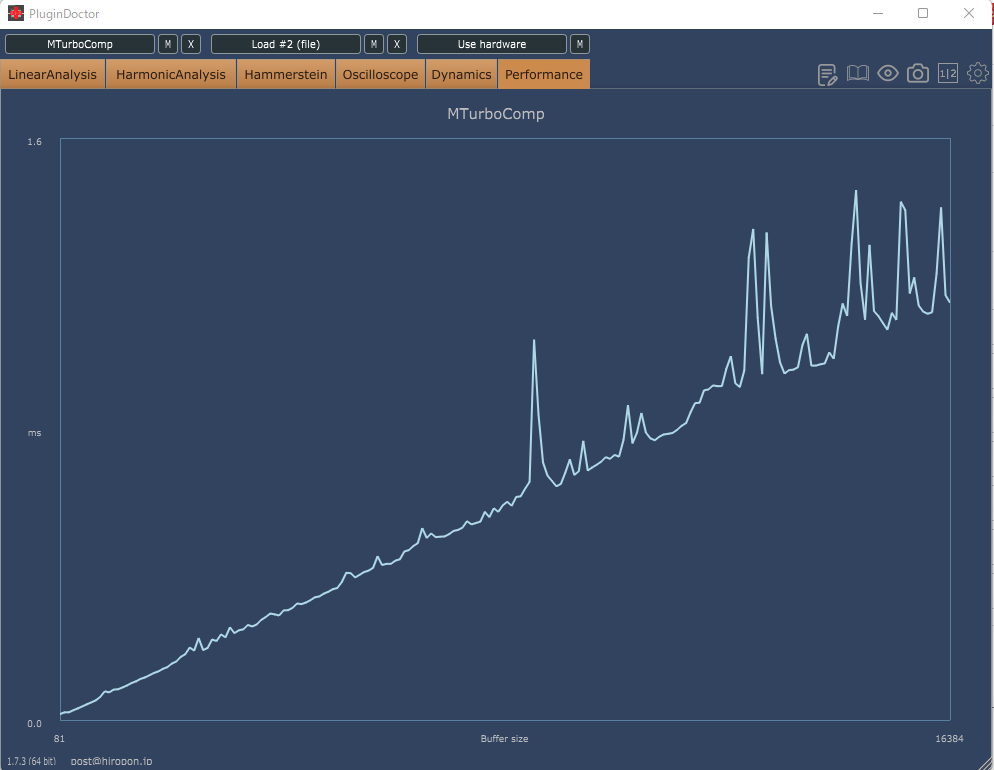Click the tallest peak in performance graph

856,191
